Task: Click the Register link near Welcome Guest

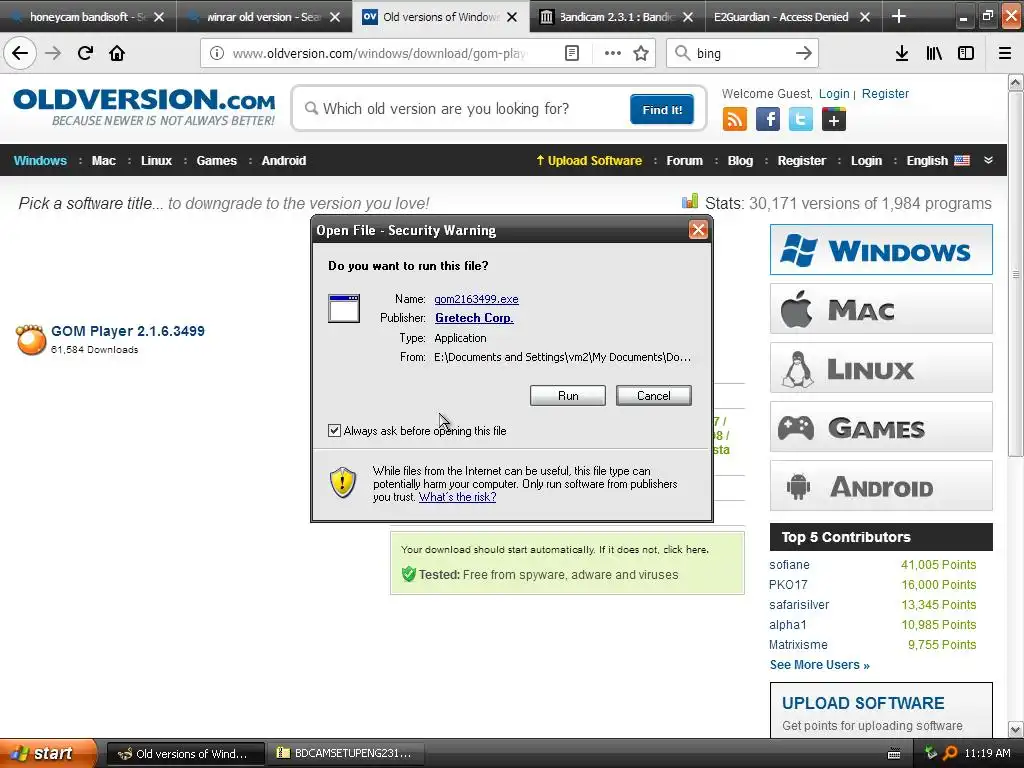Action: click(x=885, y=93)
